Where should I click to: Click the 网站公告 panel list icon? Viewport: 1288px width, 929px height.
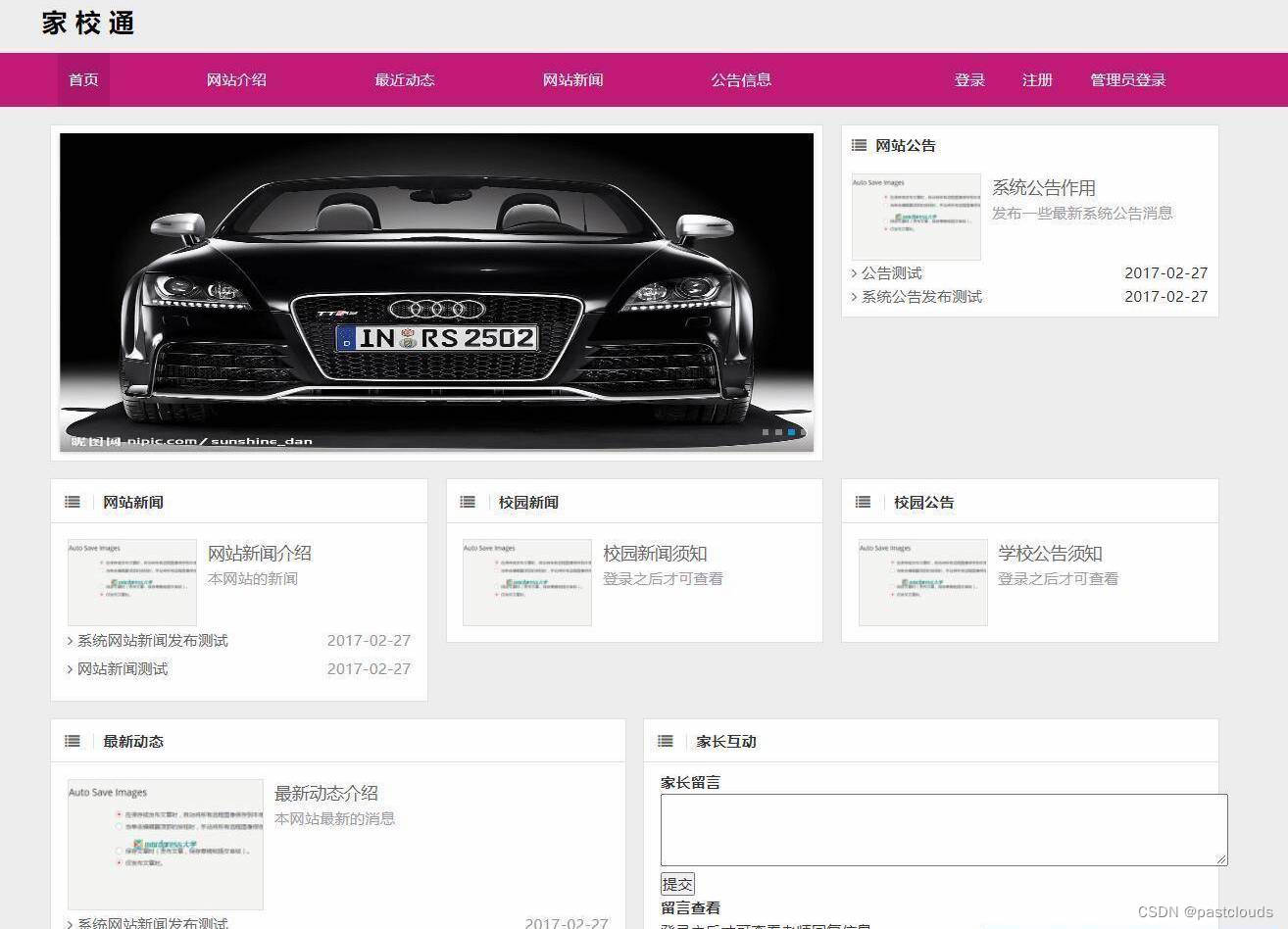[x=858, y=145]
